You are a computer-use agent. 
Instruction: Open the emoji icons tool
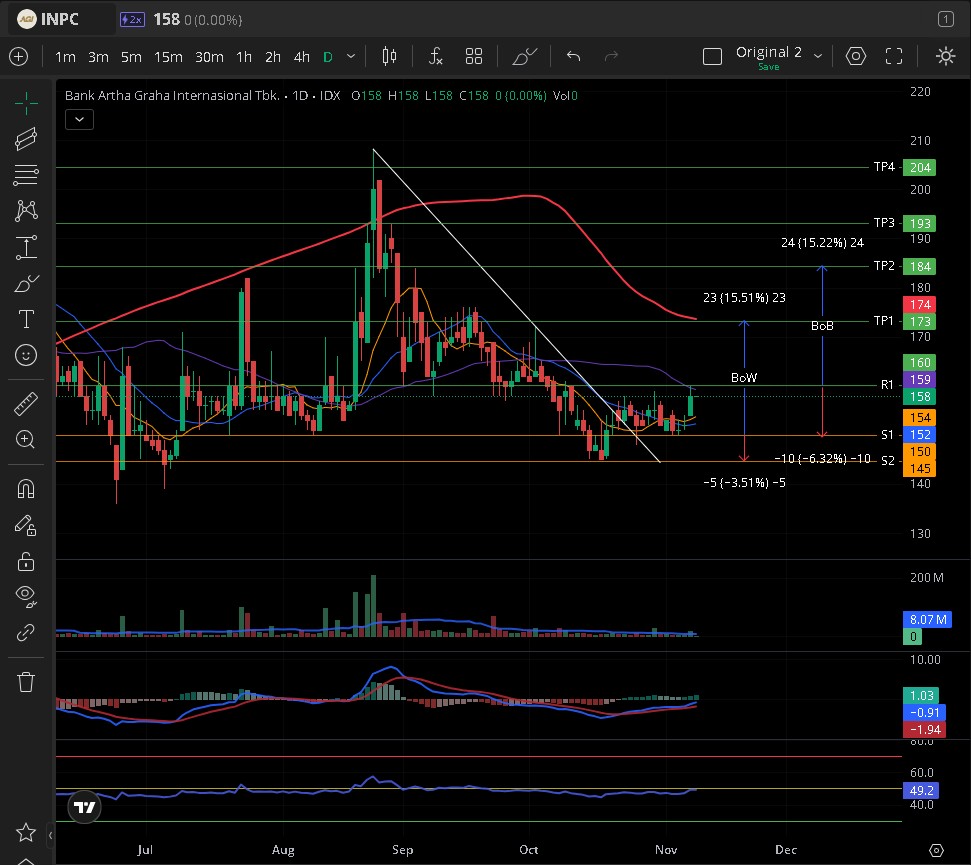[26, 355]
